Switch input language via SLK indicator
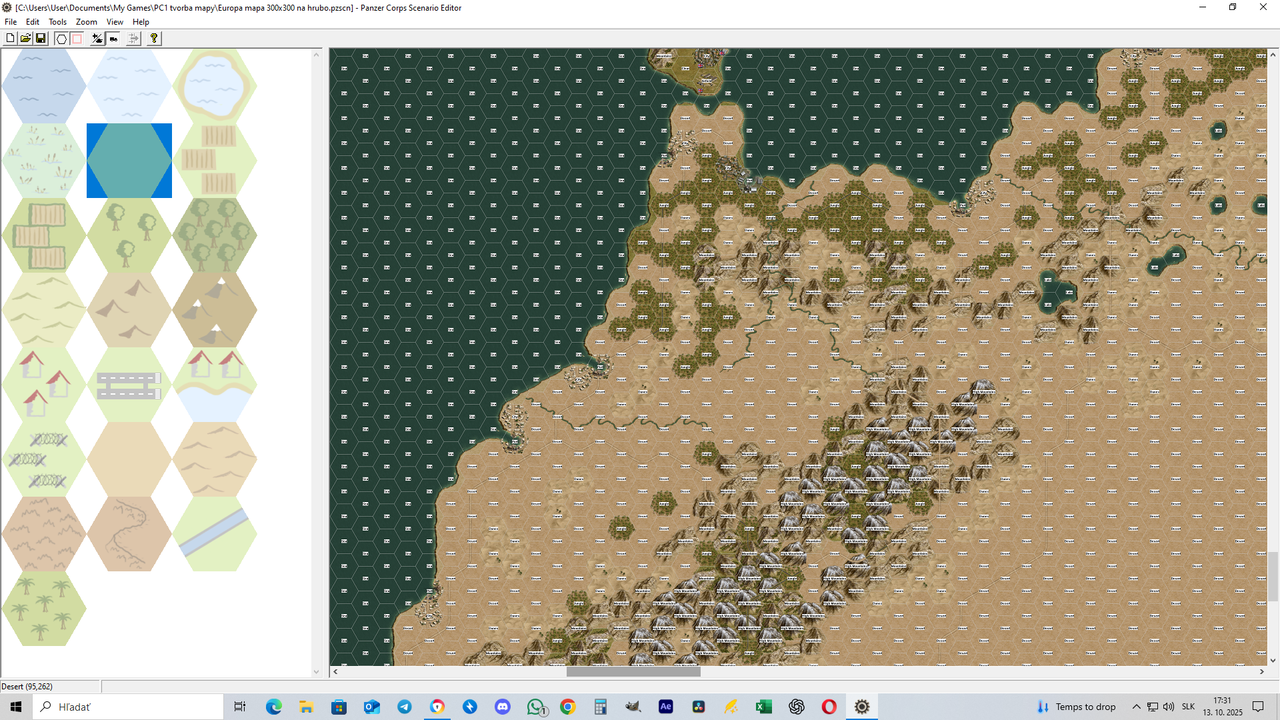The height and width of the screenshot is (720, 1280). coord(1189,706)
